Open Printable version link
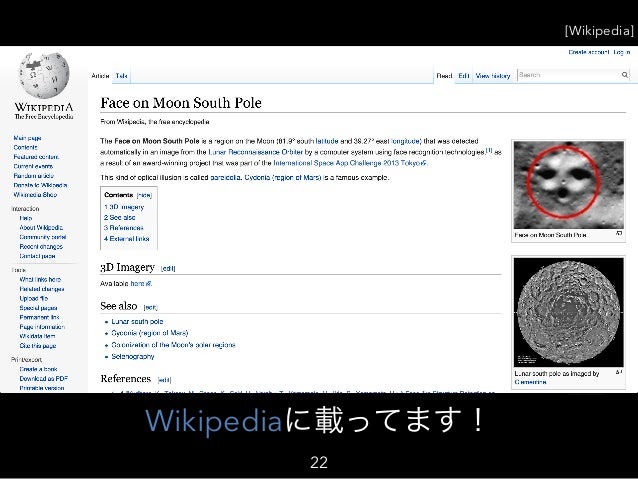638x479 pixels. (x=42, y=388)
